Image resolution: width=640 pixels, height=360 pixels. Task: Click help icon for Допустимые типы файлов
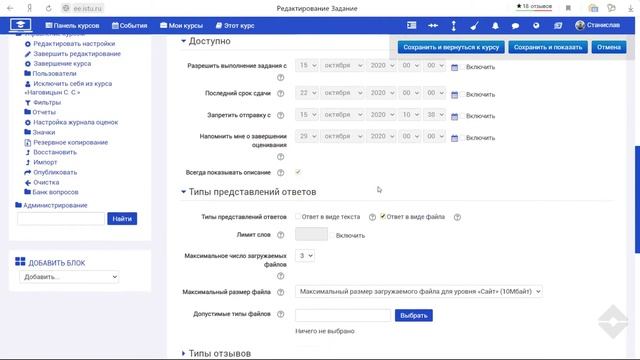tap(280, 314)
